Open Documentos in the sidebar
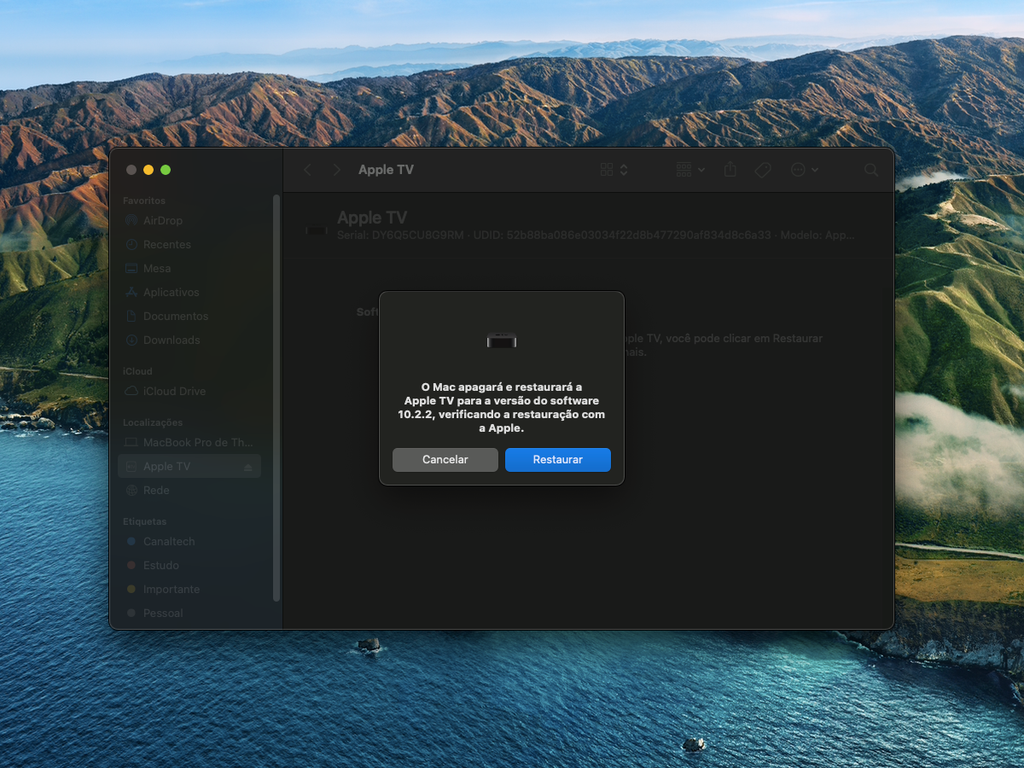The height and width of the screenshot is (768, 1024). click(189, 316)
